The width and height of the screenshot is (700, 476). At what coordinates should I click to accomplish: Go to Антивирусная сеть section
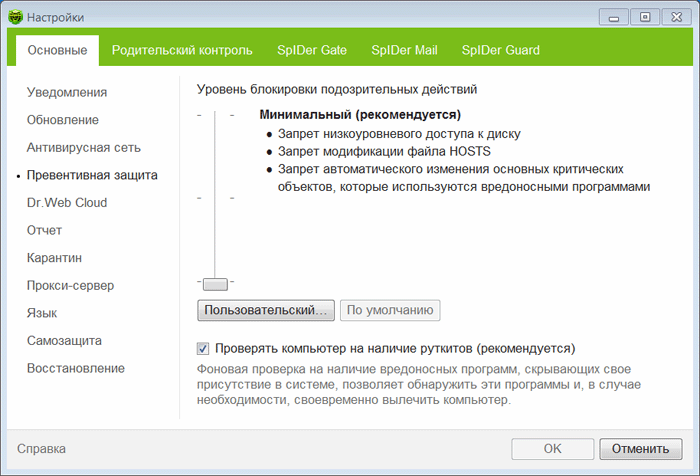click(x=83, y=147)
